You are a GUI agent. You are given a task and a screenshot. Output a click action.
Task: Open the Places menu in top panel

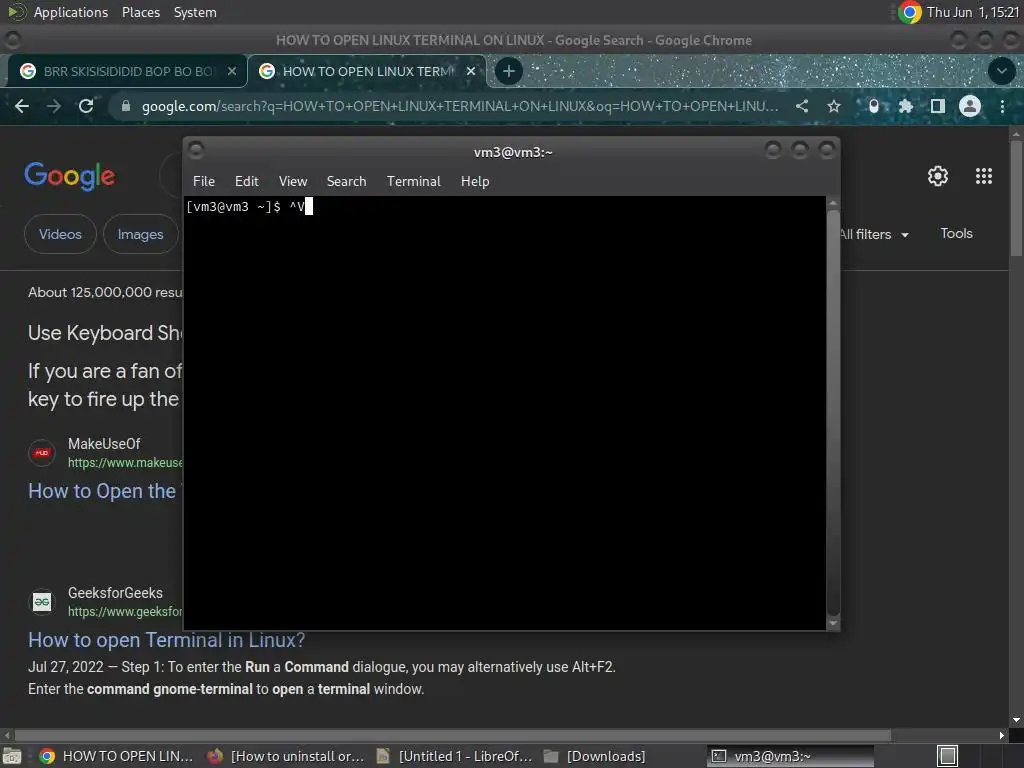[x=140, y=12]
